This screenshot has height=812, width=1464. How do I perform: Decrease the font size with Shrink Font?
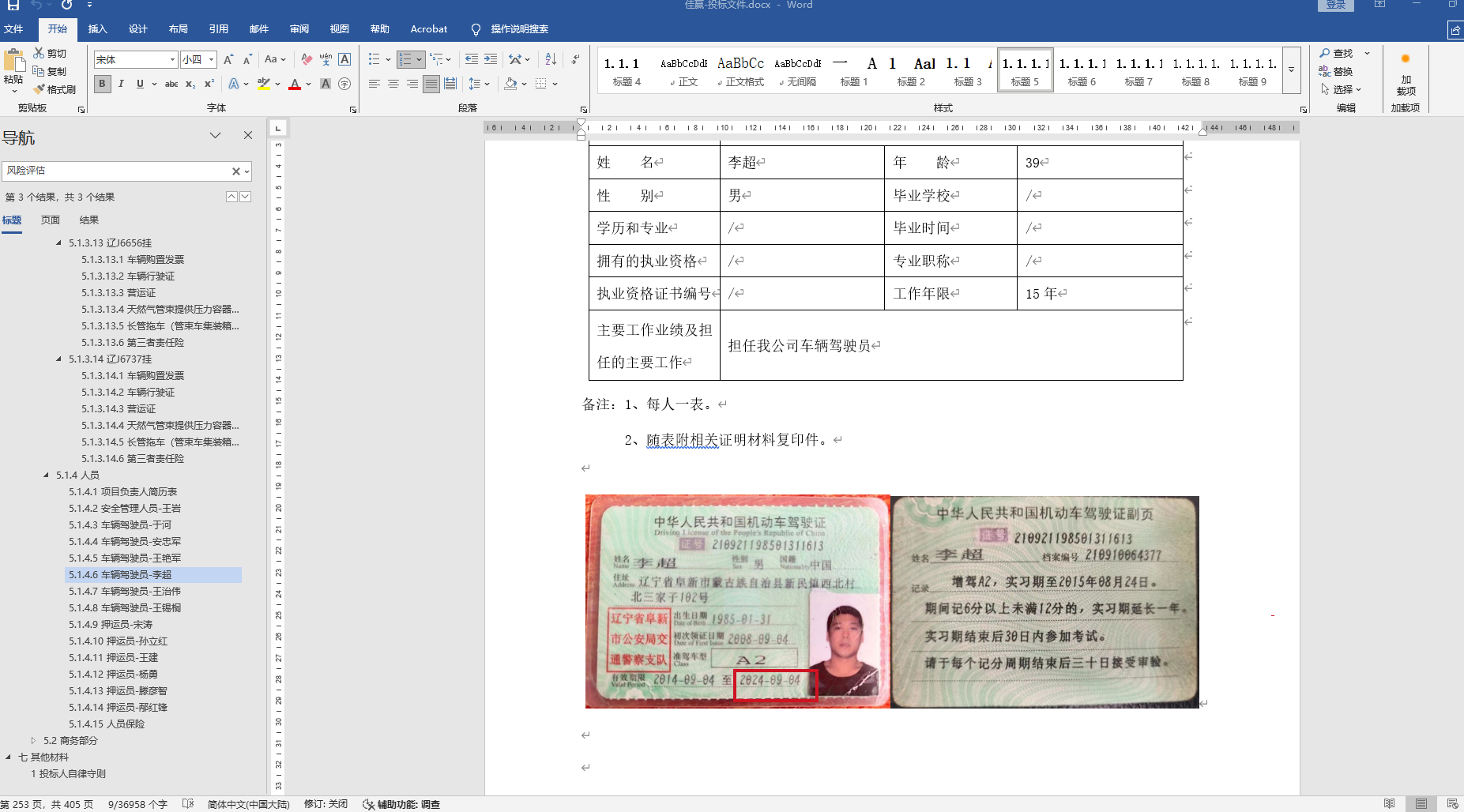coord(247,59)
